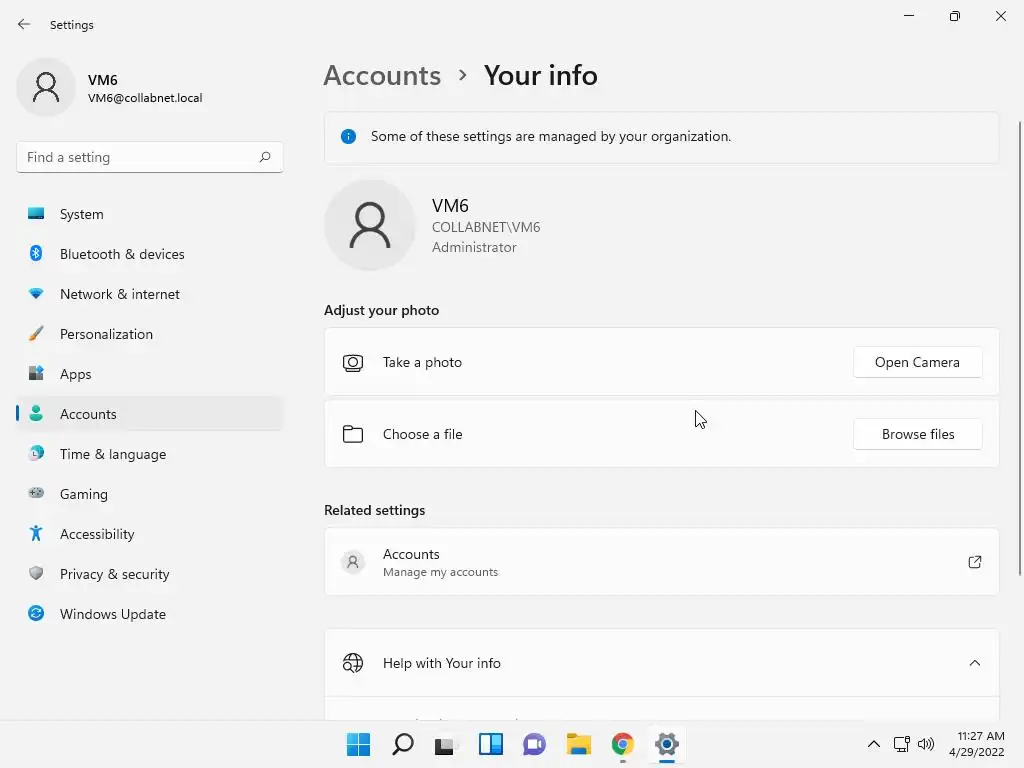Open File Explorer from the taskbar
Screen dimensions: 1024x768
tap(579, 744)
